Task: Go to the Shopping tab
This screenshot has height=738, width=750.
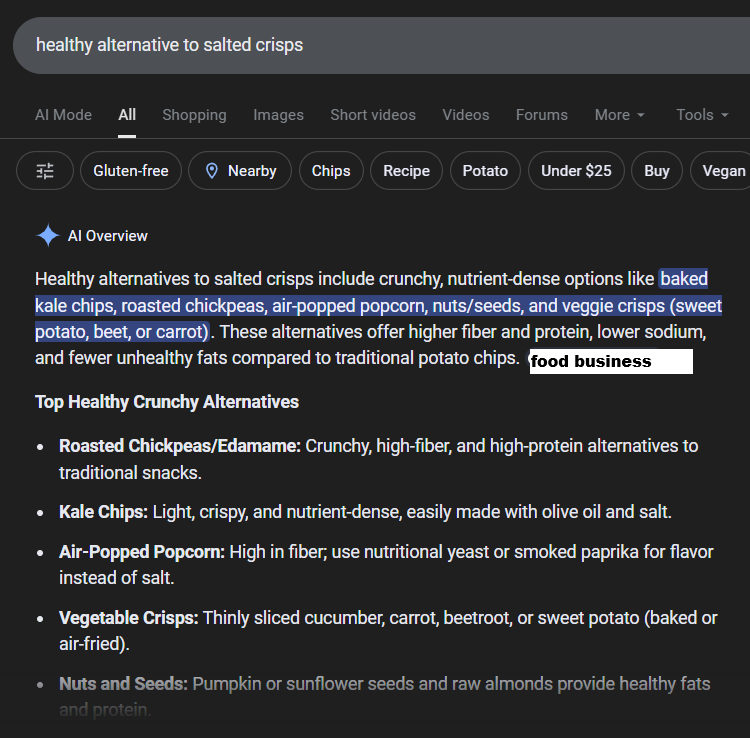Action: 194,115
